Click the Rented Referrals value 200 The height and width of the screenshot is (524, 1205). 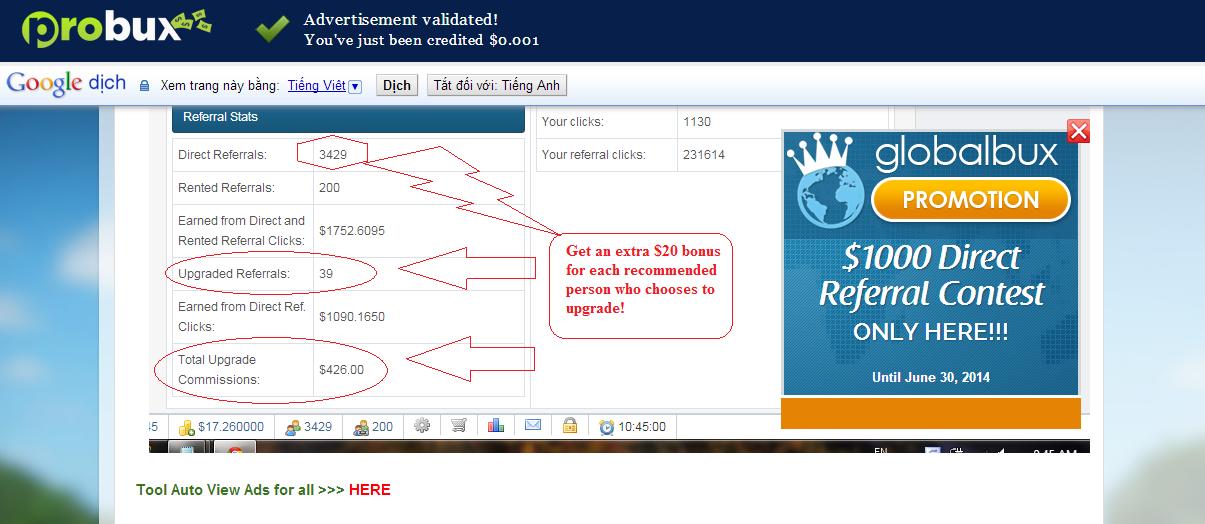[x=329, y=188]
